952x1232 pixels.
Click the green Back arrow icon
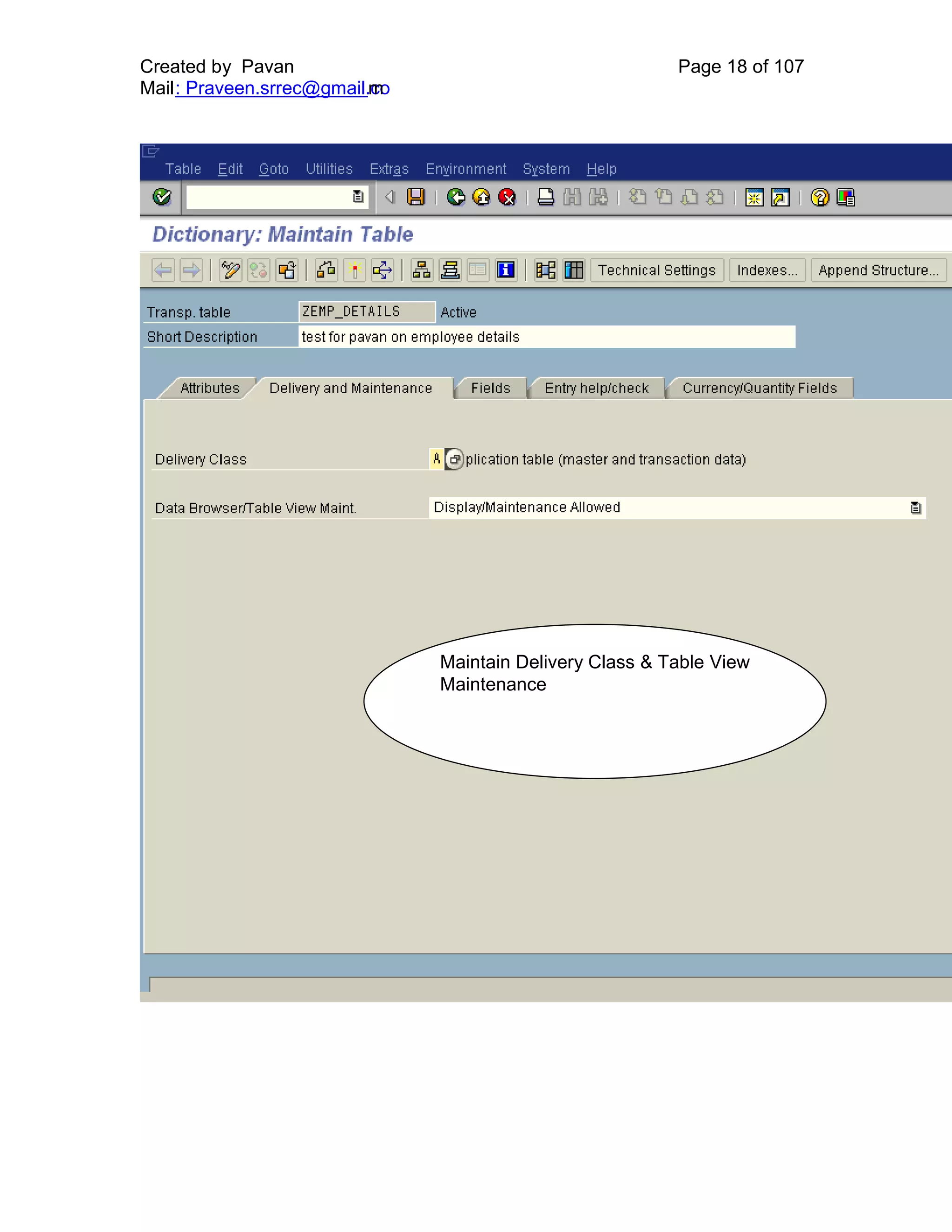(456, 197)
